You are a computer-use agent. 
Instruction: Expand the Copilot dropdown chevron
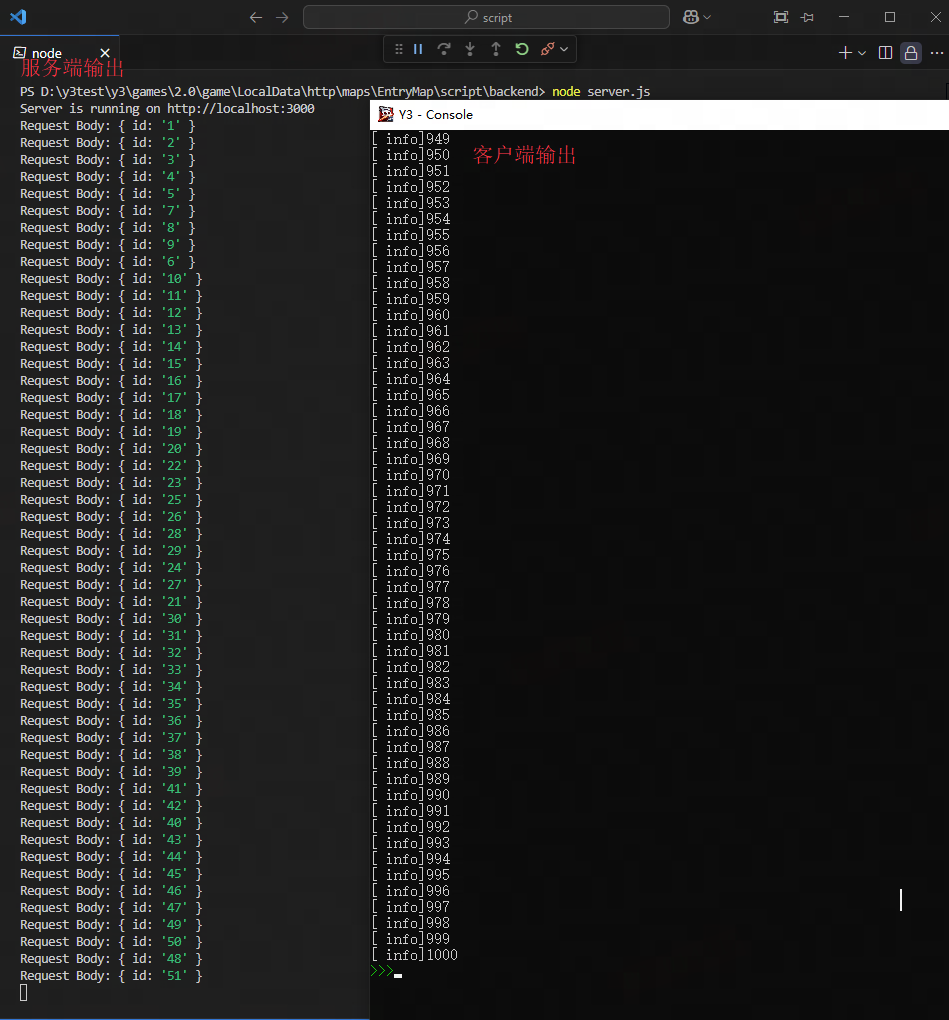pyautogui.click(x=708, y=17)
